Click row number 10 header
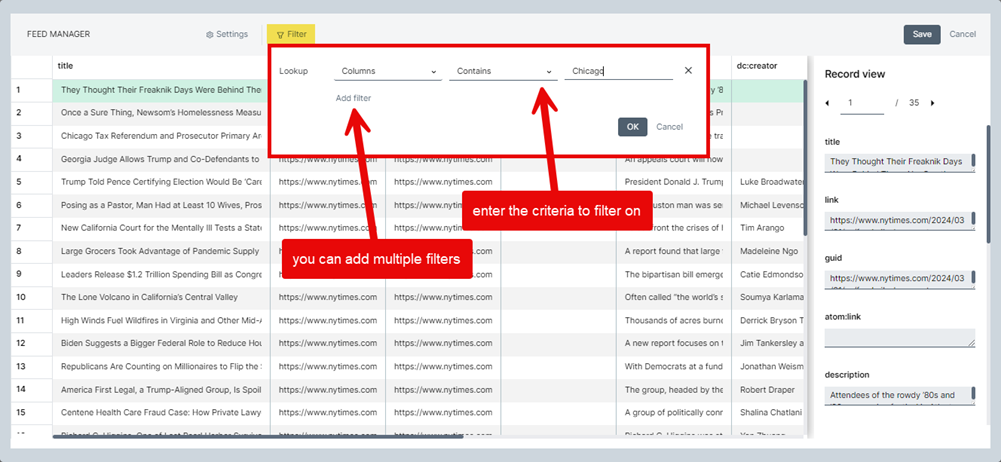 tap(32, 297)
